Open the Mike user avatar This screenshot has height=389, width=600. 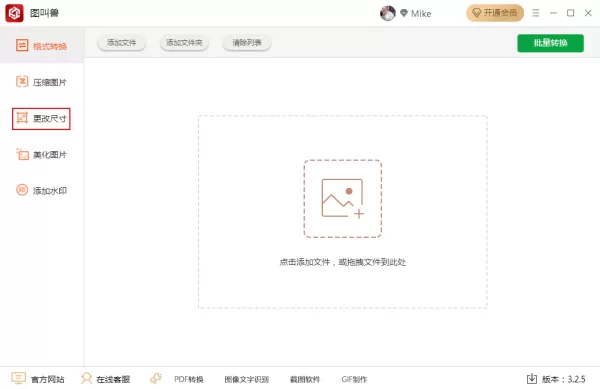coord(388,13)
